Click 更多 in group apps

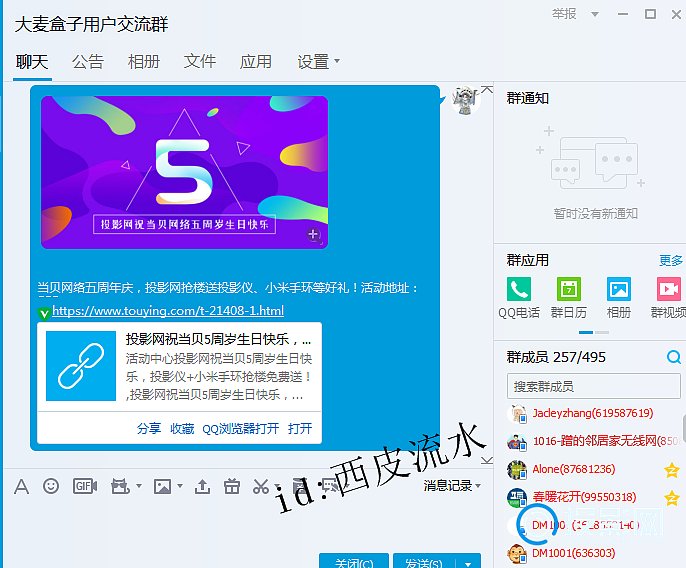tap(671, 260)
